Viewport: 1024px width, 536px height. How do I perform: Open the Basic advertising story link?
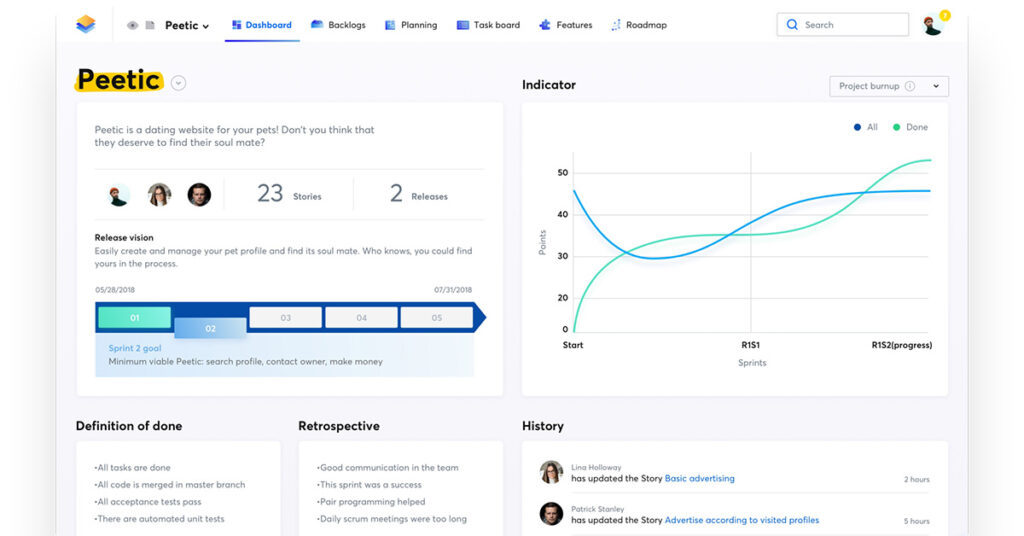pyautogui.click(x=699, y=478)
